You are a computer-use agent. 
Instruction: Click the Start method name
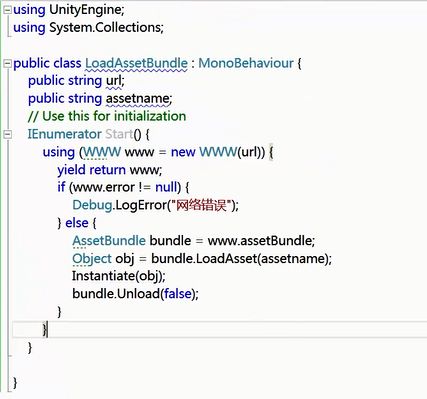[119, 134]
